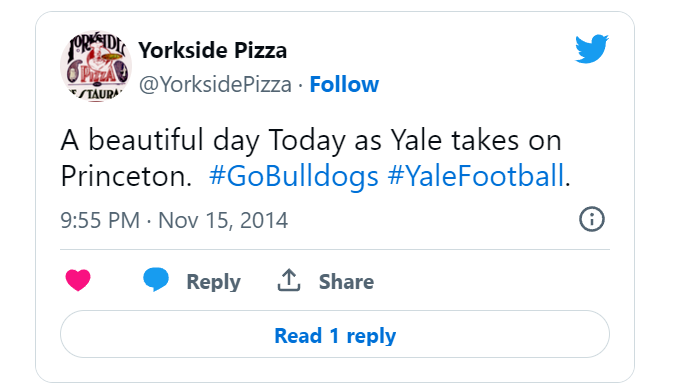Click the Read 1 reply button
Viewport: 675px width, 392px height.
(x=335, y=334)
